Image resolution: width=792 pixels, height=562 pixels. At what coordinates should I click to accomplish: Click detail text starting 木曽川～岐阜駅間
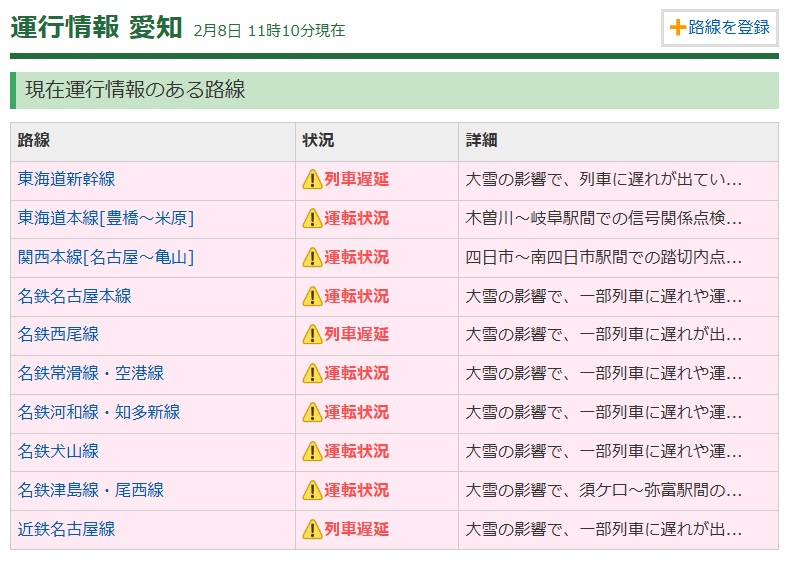(604, 218)
